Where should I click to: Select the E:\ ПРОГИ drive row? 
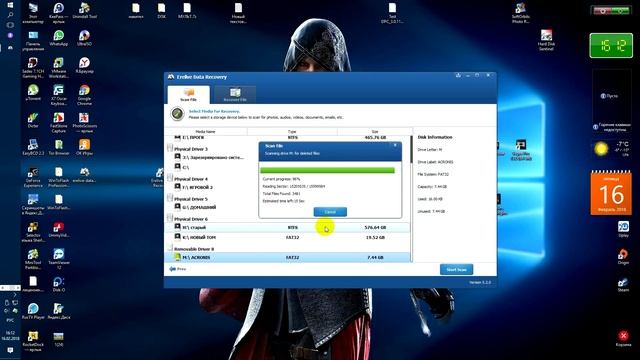pos(288,138)
